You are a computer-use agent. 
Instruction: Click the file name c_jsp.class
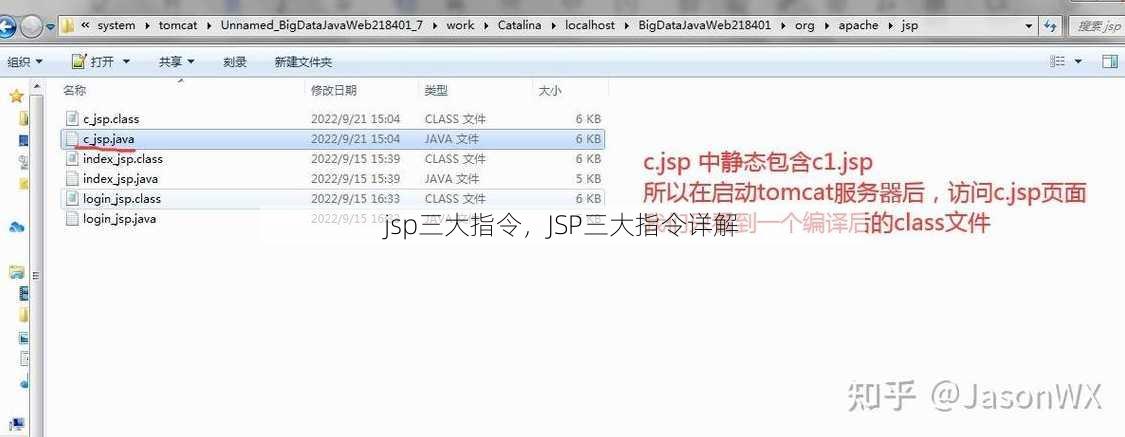(x=111, y=119)
